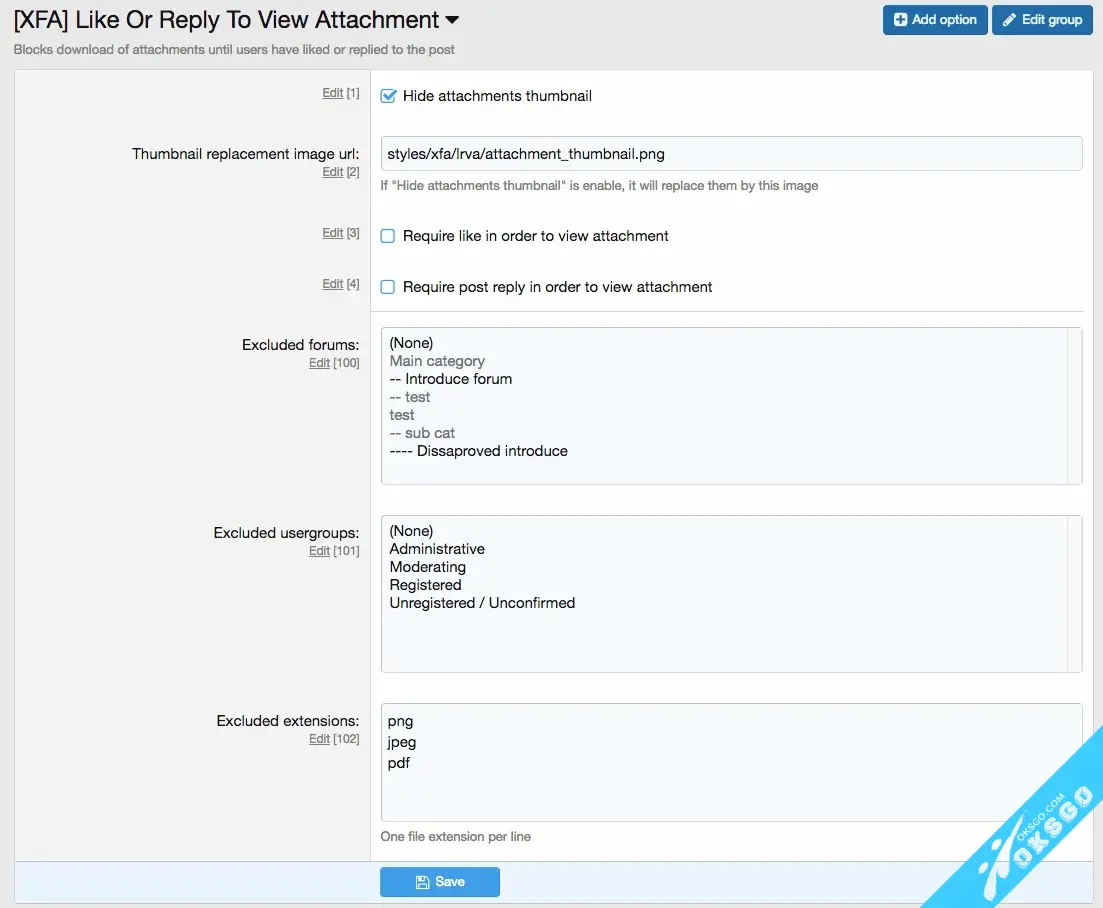Screen dimensions: 1103x908
Task: Click the pencil icon on Edit group
Action: 1009,20
